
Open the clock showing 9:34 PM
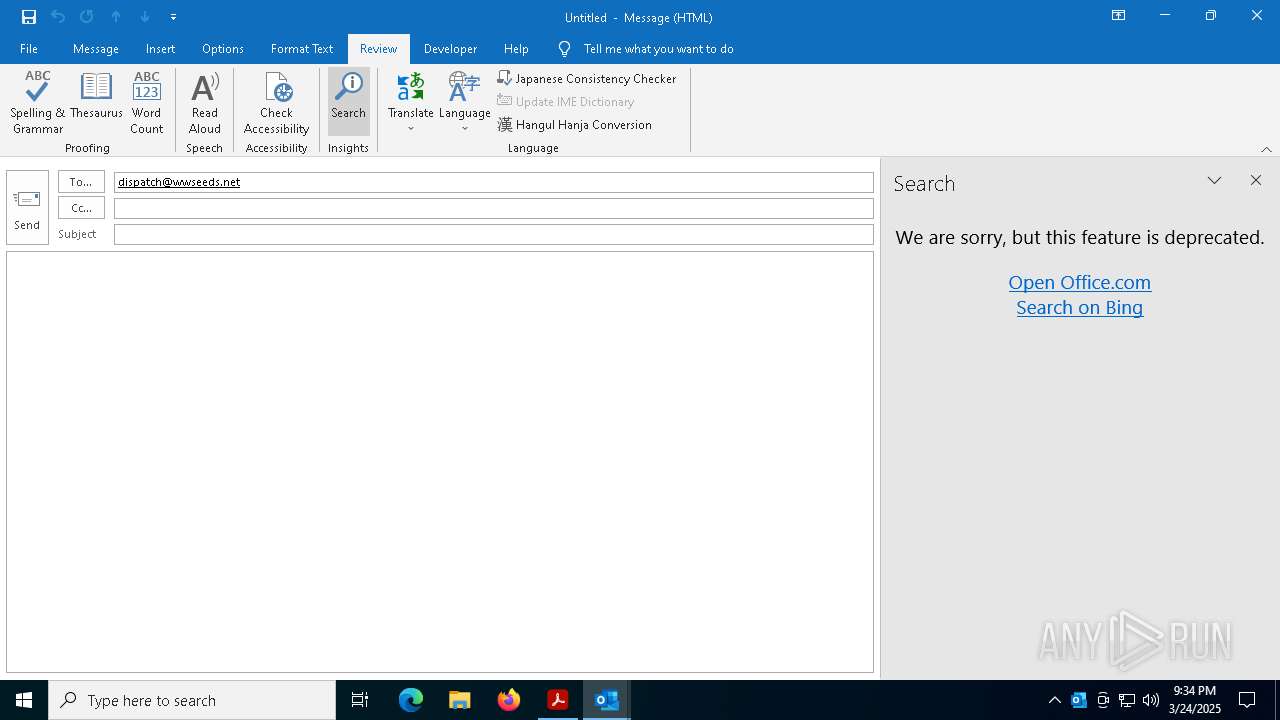pyautogui.click(x=1195, y=700)
